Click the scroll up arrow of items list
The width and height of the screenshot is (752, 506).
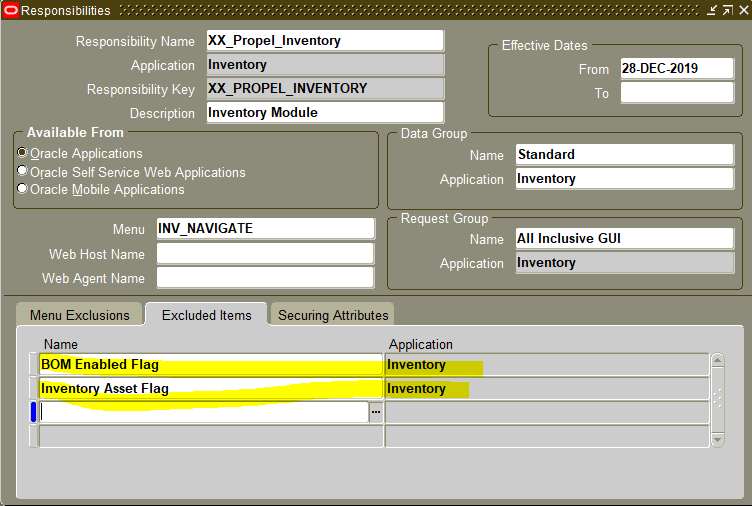click(717, 360)
